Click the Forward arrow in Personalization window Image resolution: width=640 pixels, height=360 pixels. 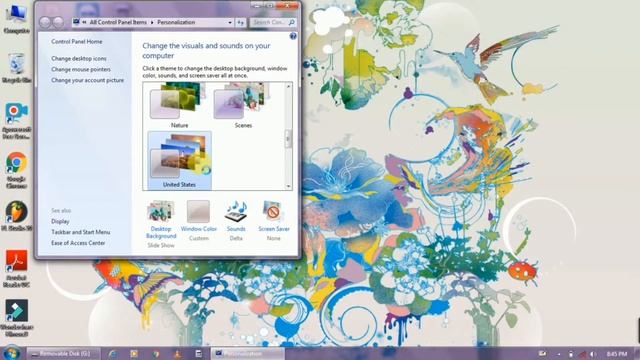pyautogui.click(x=58, y=22)
